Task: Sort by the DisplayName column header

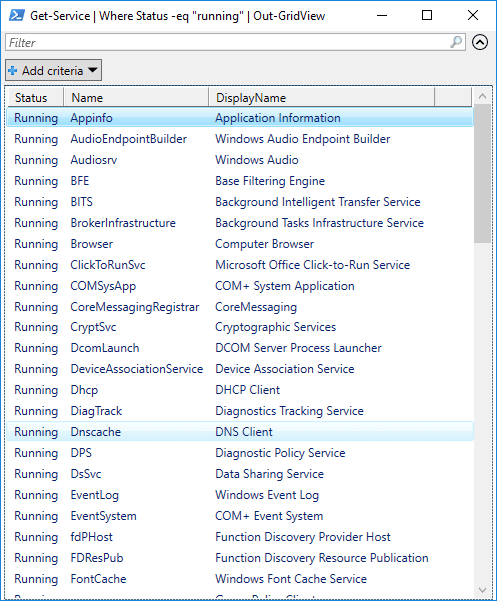Action: coord(322,97)
